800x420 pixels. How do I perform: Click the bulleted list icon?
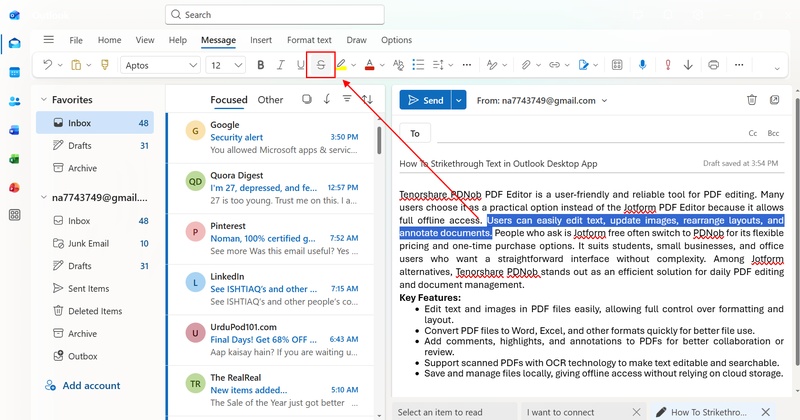(418, 65)
